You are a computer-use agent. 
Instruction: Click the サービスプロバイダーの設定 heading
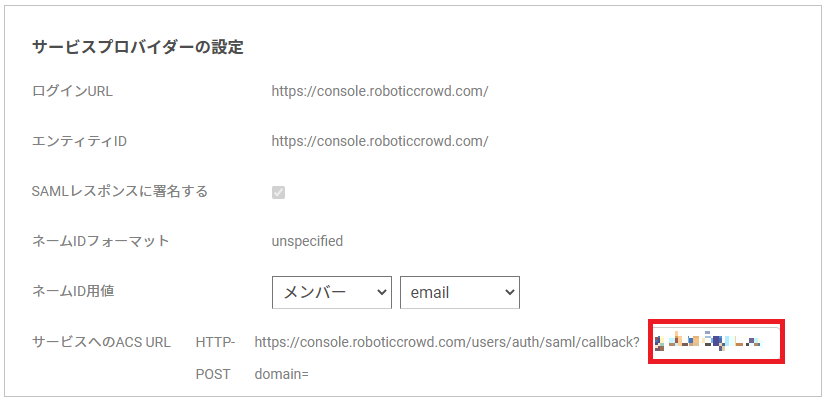click(138, 47)
